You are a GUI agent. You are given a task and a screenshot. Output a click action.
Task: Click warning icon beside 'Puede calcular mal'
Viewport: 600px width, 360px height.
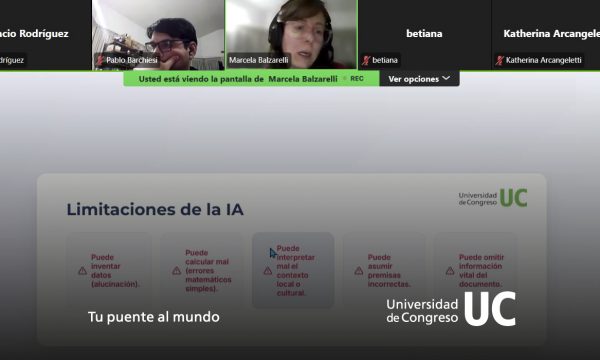click(x=176, y=271)
